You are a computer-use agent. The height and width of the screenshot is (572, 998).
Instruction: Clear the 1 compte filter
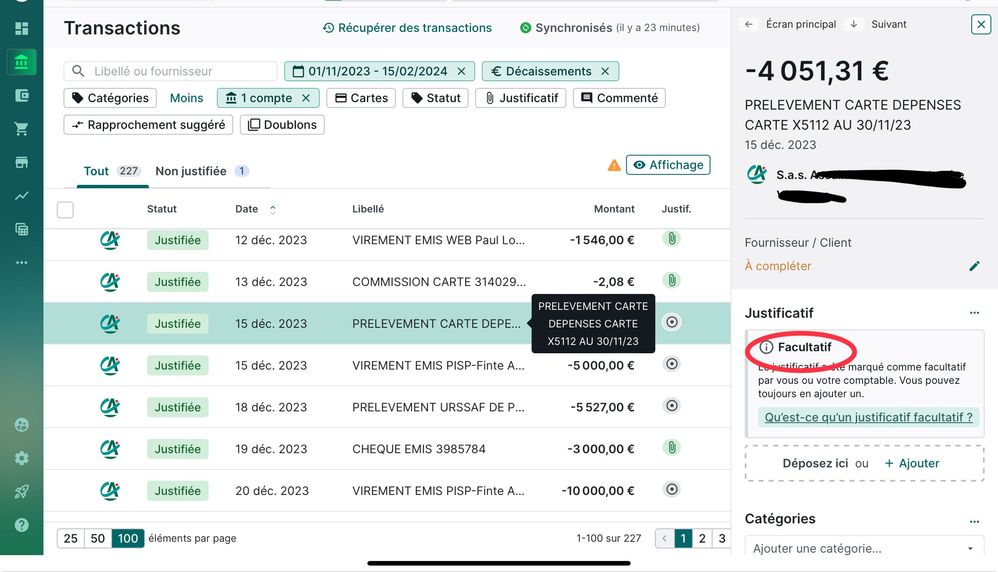(306, 98)
